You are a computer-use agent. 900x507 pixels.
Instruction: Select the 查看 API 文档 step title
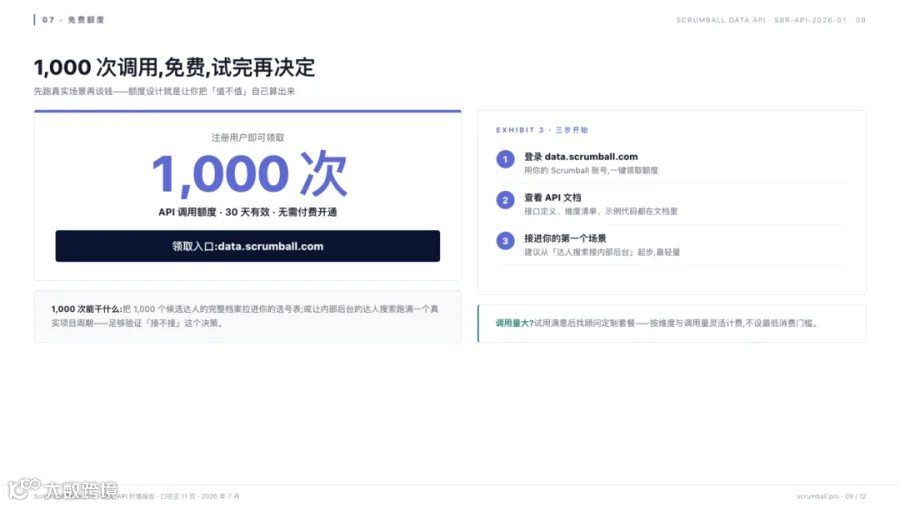coord(552,198)
